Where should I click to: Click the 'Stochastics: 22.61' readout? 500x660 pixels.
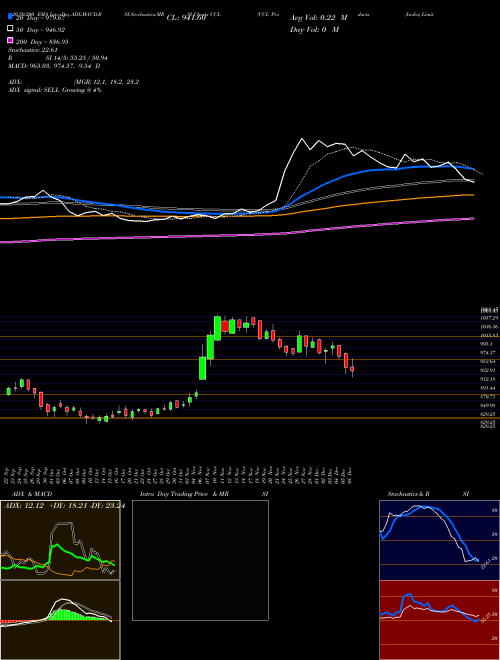click(32, 50)
